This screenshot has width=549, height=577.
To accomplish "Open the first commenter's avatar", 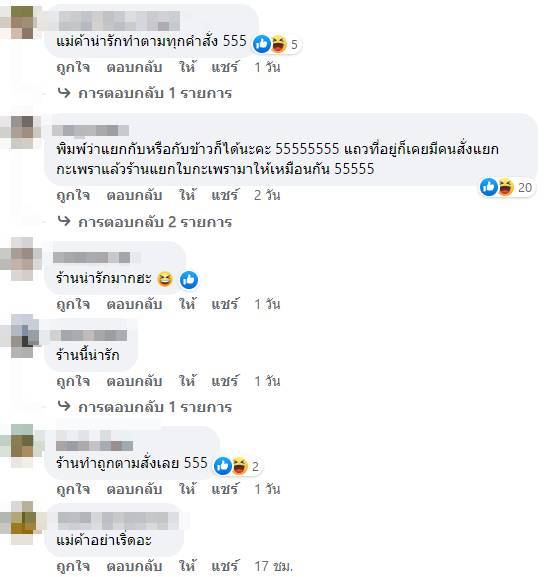I will point(22,22).
